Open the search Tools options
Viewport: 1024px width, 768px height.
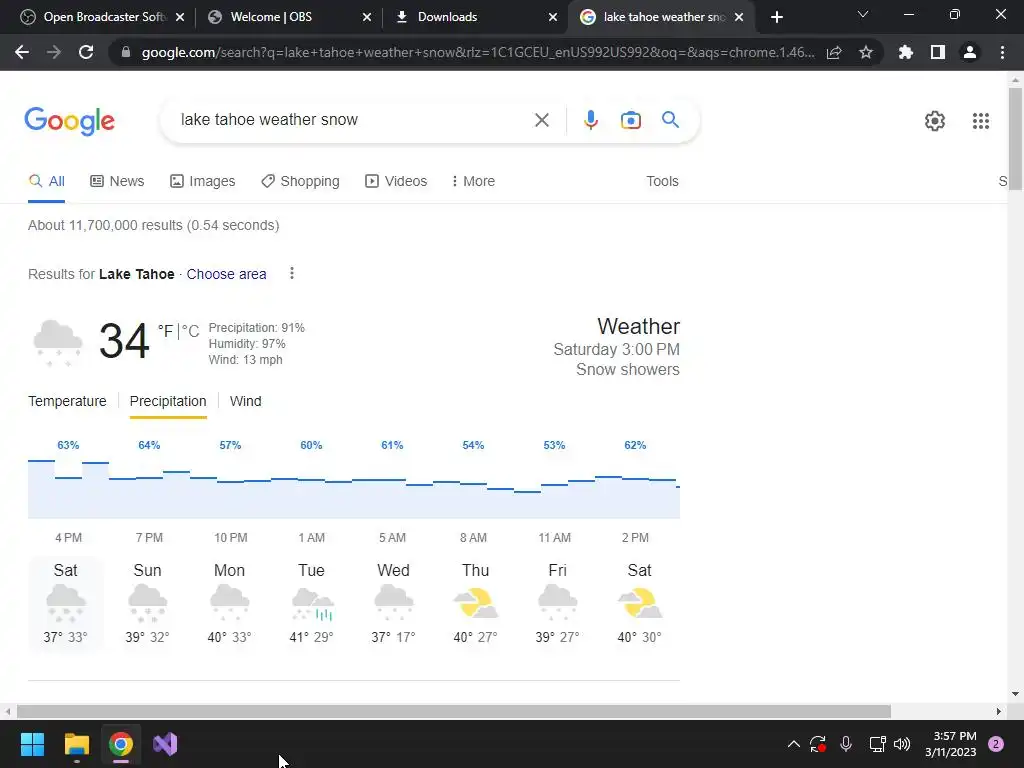click(x=662, y=181)
